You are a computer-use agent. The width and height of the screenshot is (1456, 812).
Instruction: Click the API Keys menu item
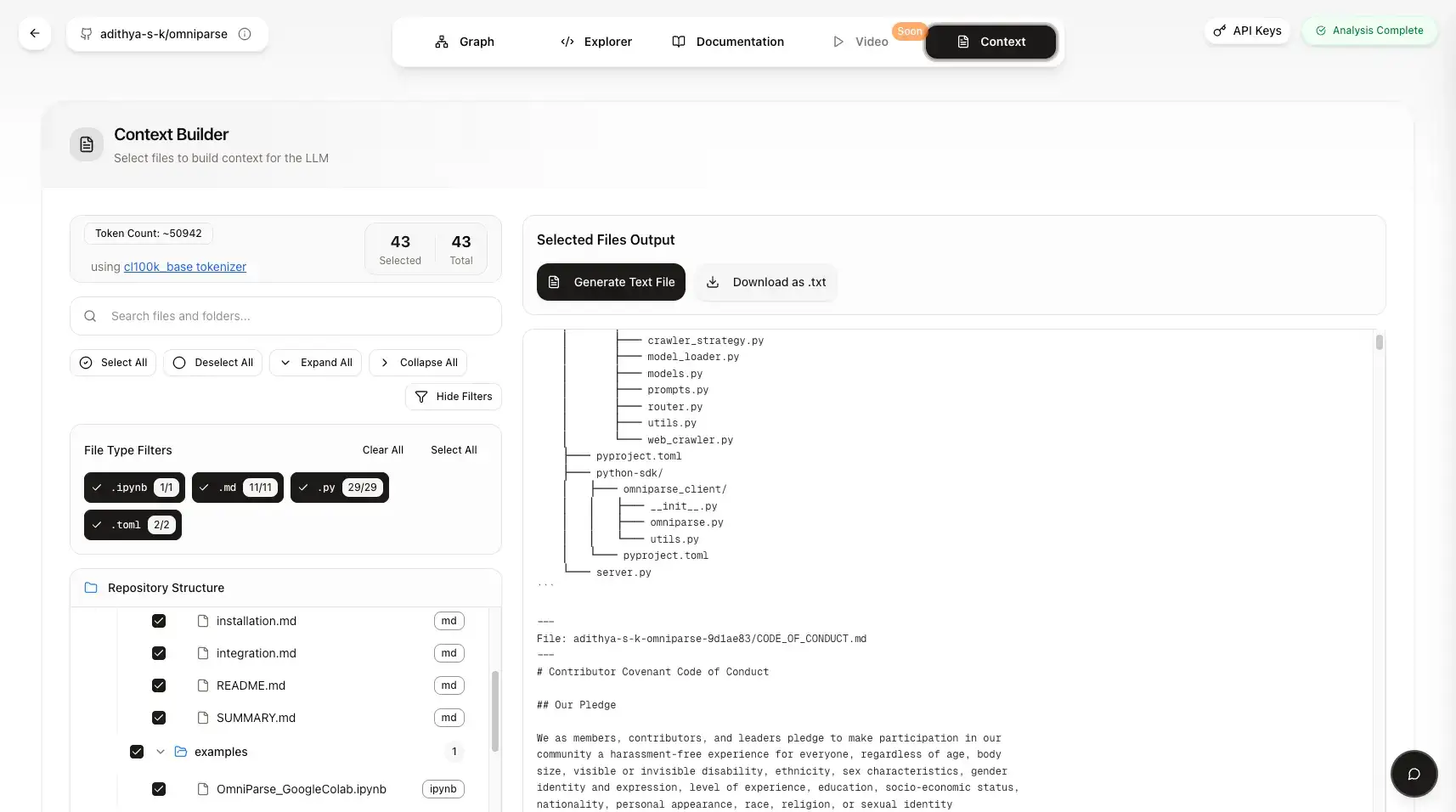[x=1246, y=31]
